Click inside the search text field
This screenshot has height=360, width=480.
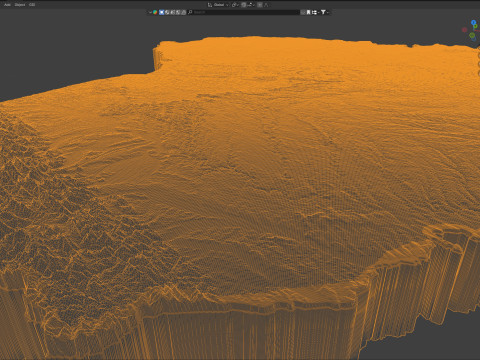coord(245,12)
